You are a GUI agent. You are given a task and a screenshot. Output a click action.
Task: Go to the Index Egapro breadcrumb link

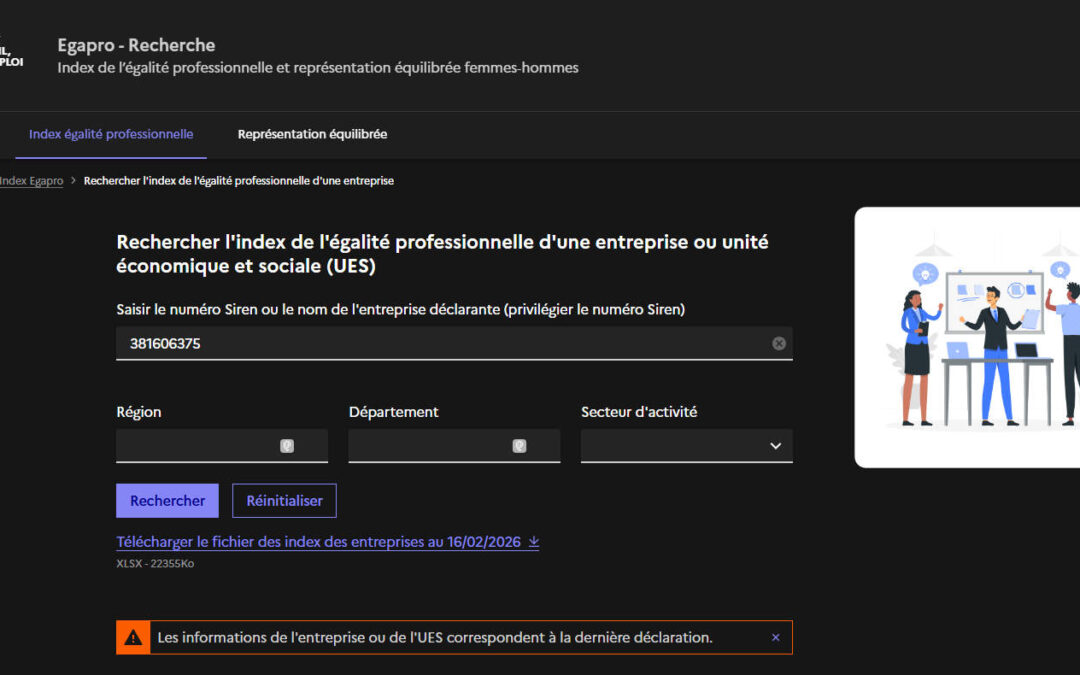[x=31, y=181]
